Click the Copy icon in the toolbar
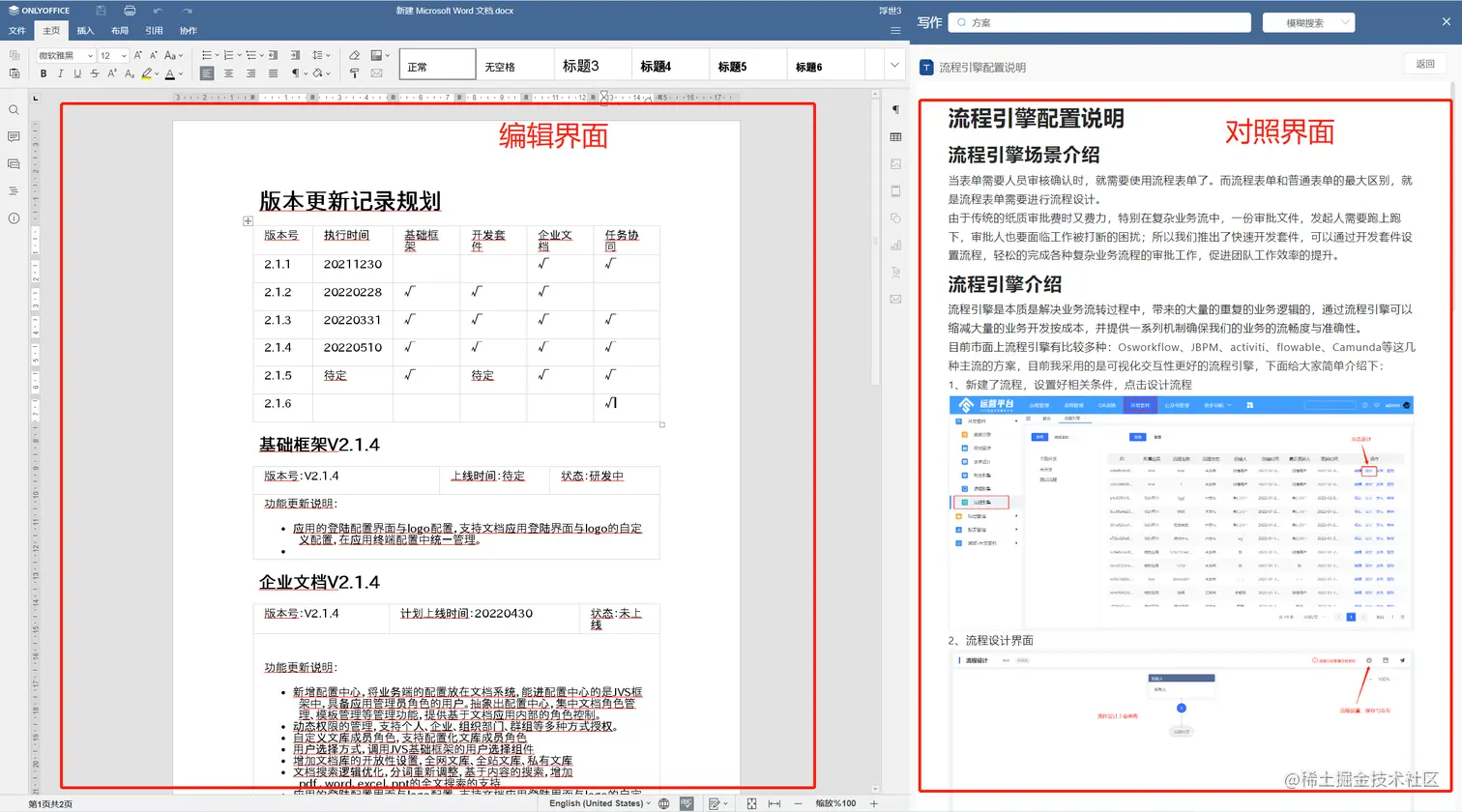The width and height of the screenshot is (1462, 812). [x=14, y=55]
